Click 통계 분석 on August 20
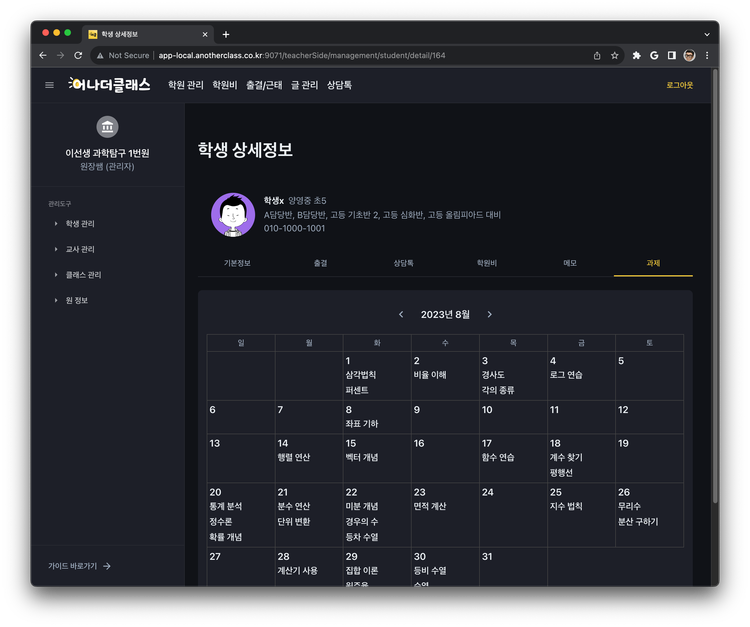 (x=226, y=506)
